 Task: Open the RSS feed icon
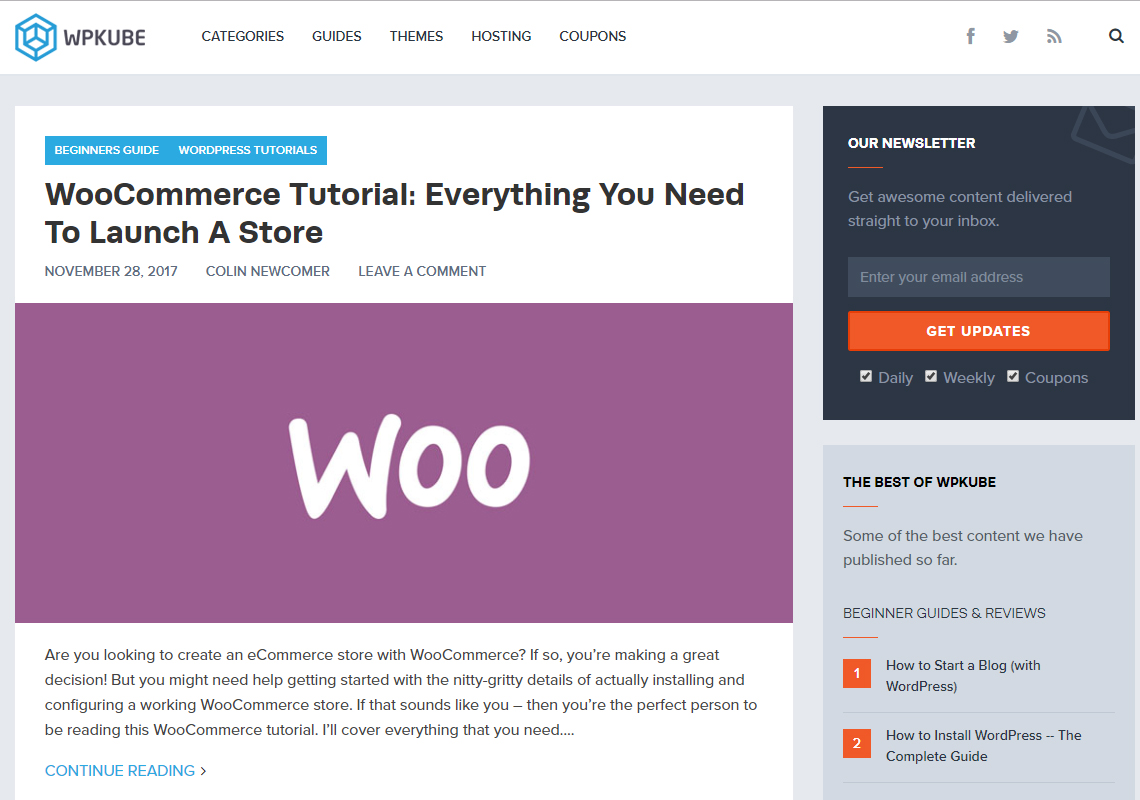(1054, 36)
